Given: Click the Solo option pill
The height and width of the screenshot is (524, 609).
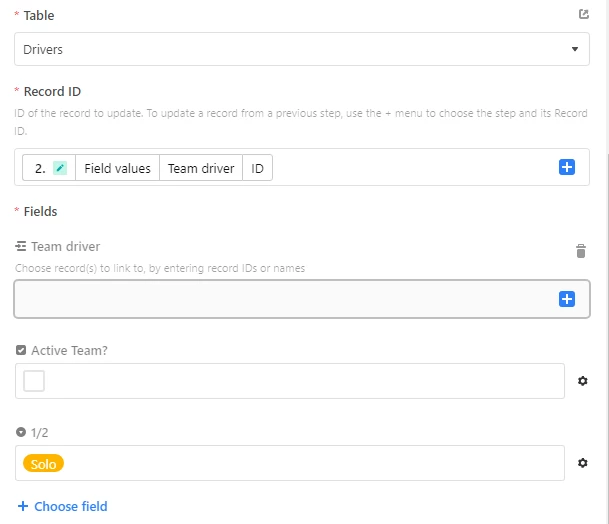Looking at the screenshot, I should coord(43,463).
